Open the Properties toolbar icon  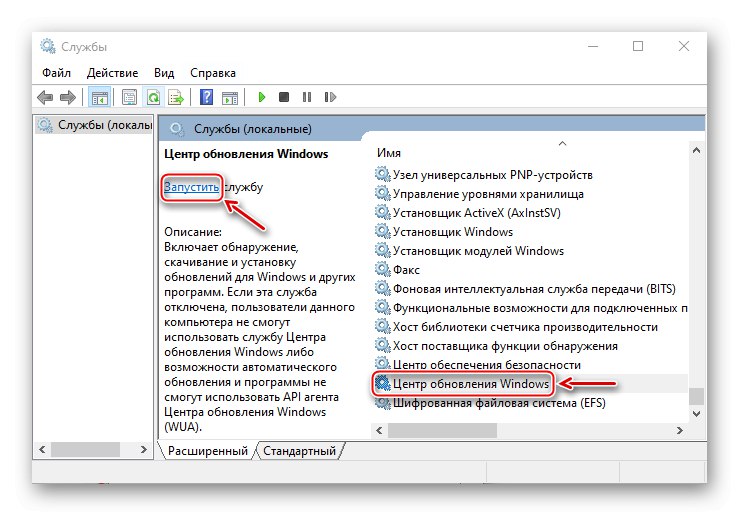[x=129, y=98]
